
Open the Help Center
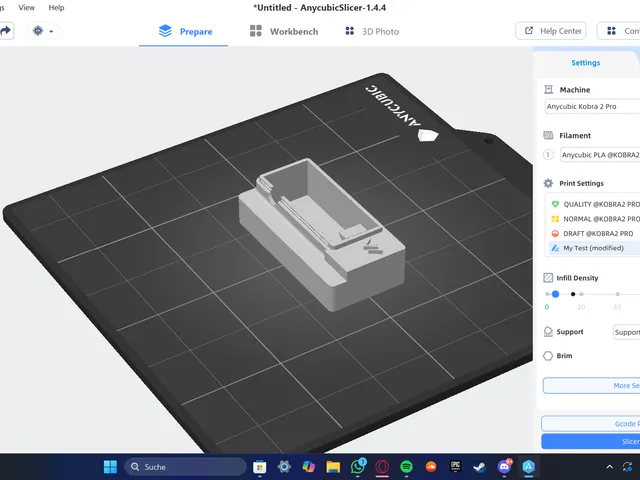tap(551, 31)
